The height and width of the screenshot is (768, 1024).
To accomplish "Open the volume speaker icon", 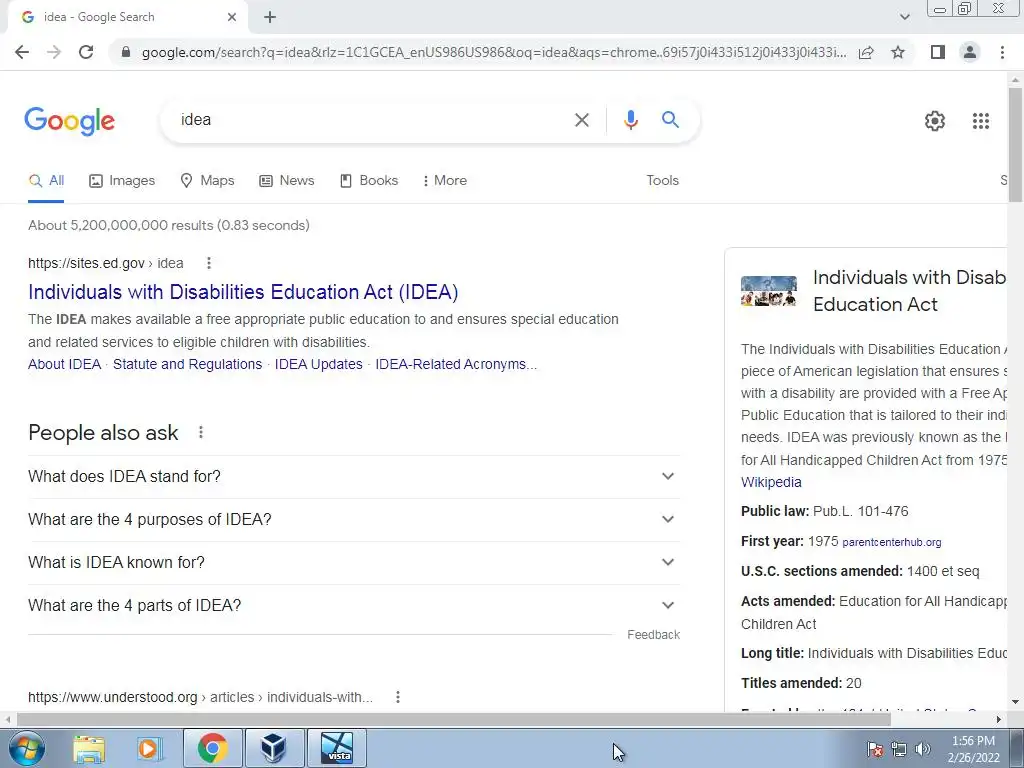I will (x=923, y=749).
